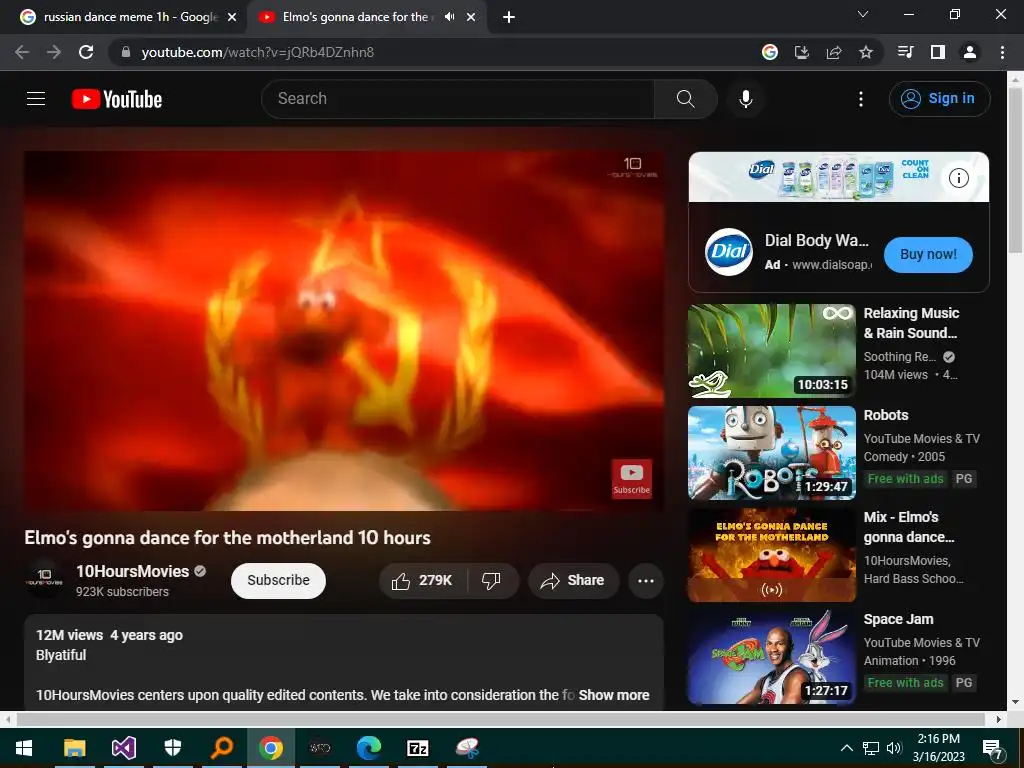Open more actions ellipsis under video

pyautogui.click(x=646, y=581)
